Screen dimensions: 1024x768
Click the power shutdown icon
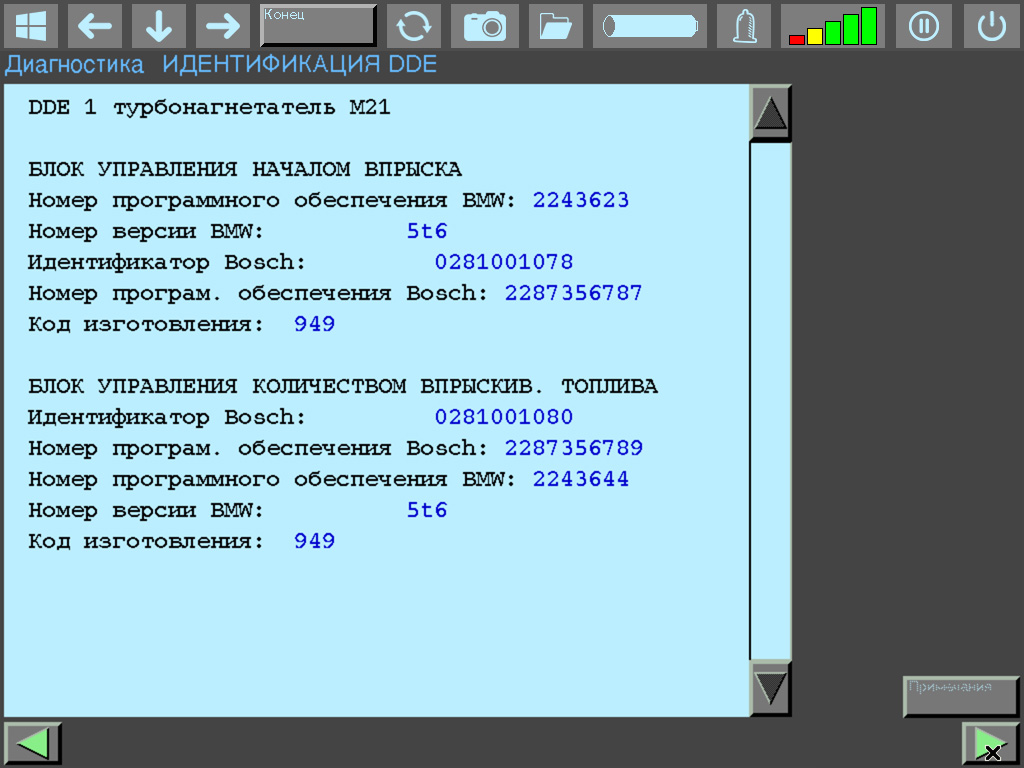click(991, 26)
